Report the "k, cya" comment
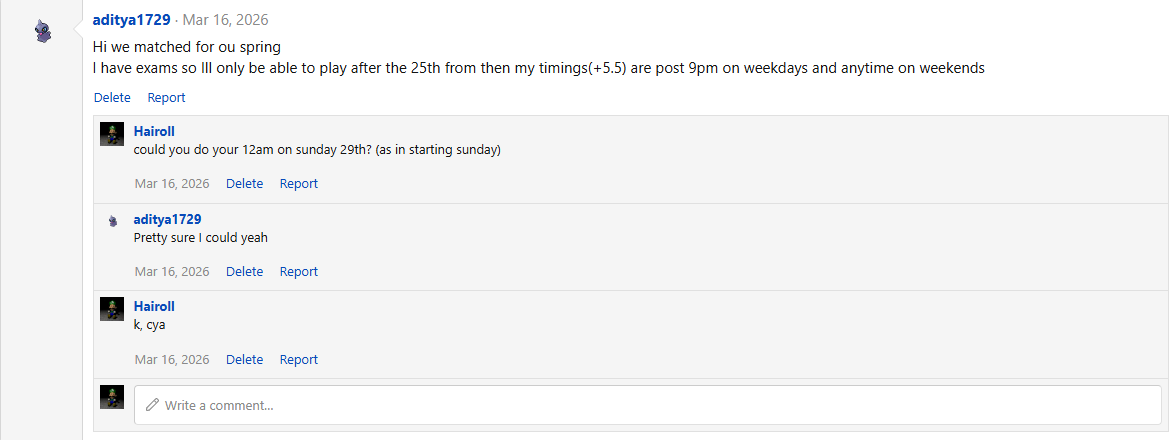Image resolution: width=1176 pixels, height=440 pixels. pyautogui.click(x=299, y=360)
